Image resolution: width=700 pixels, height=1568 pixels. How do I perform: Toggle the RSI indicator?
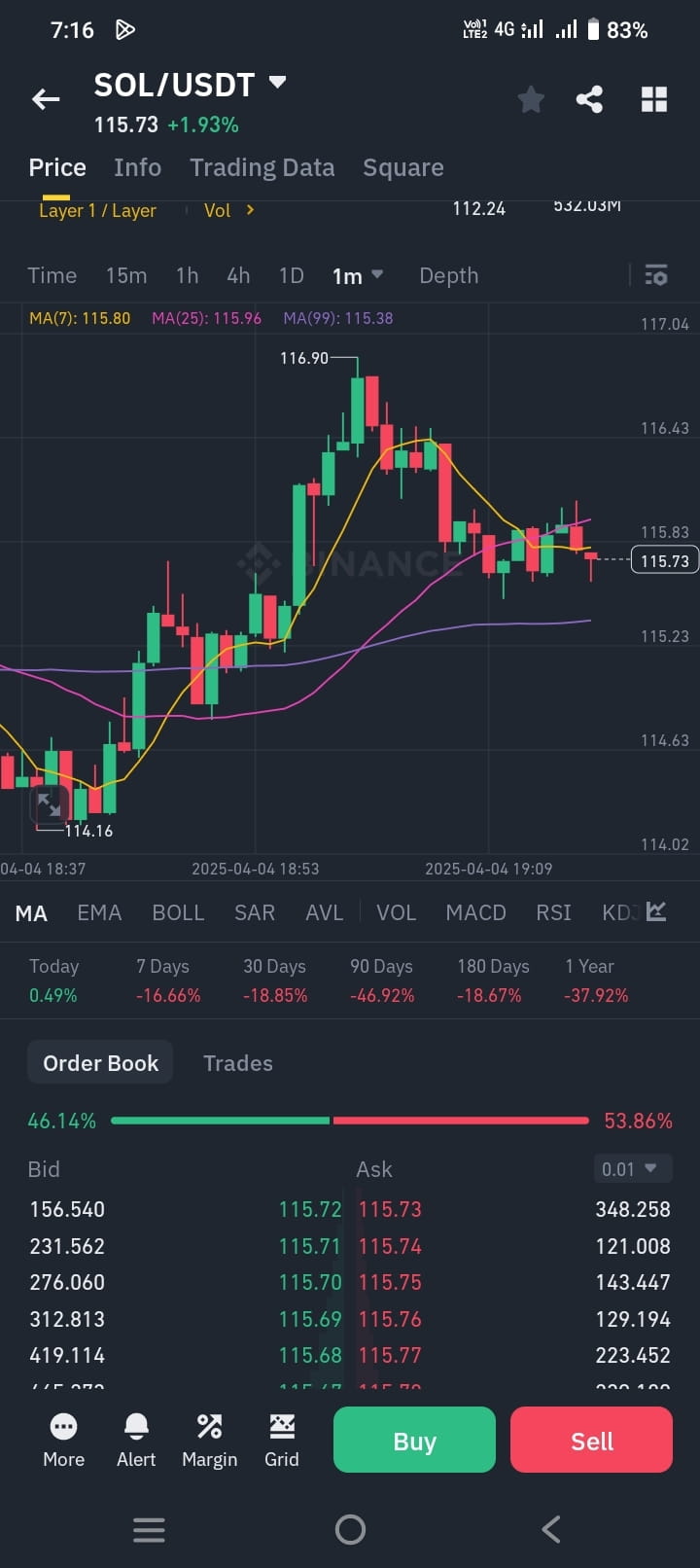coord(553,912)
